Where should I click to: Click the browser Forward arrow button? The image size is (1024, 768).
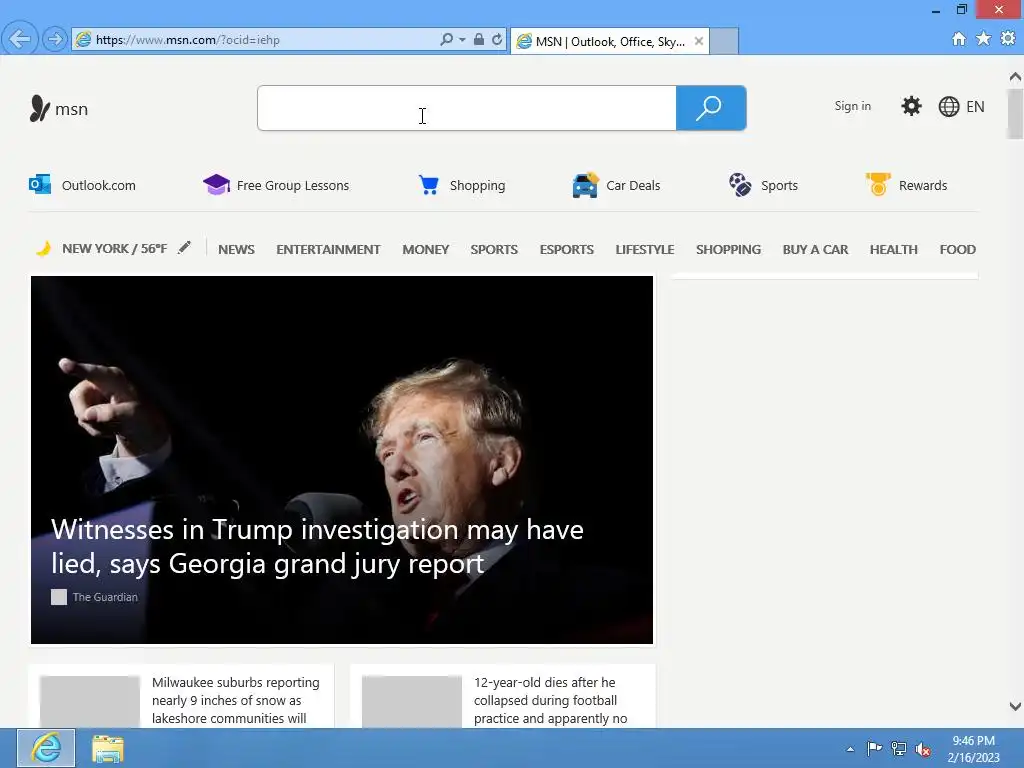coord(55,39)
